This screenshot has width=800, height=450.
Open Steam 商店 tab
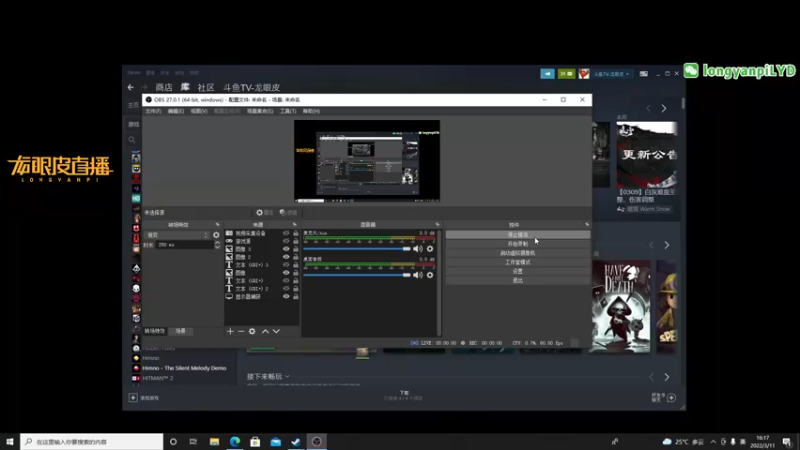tap(164, 87)
